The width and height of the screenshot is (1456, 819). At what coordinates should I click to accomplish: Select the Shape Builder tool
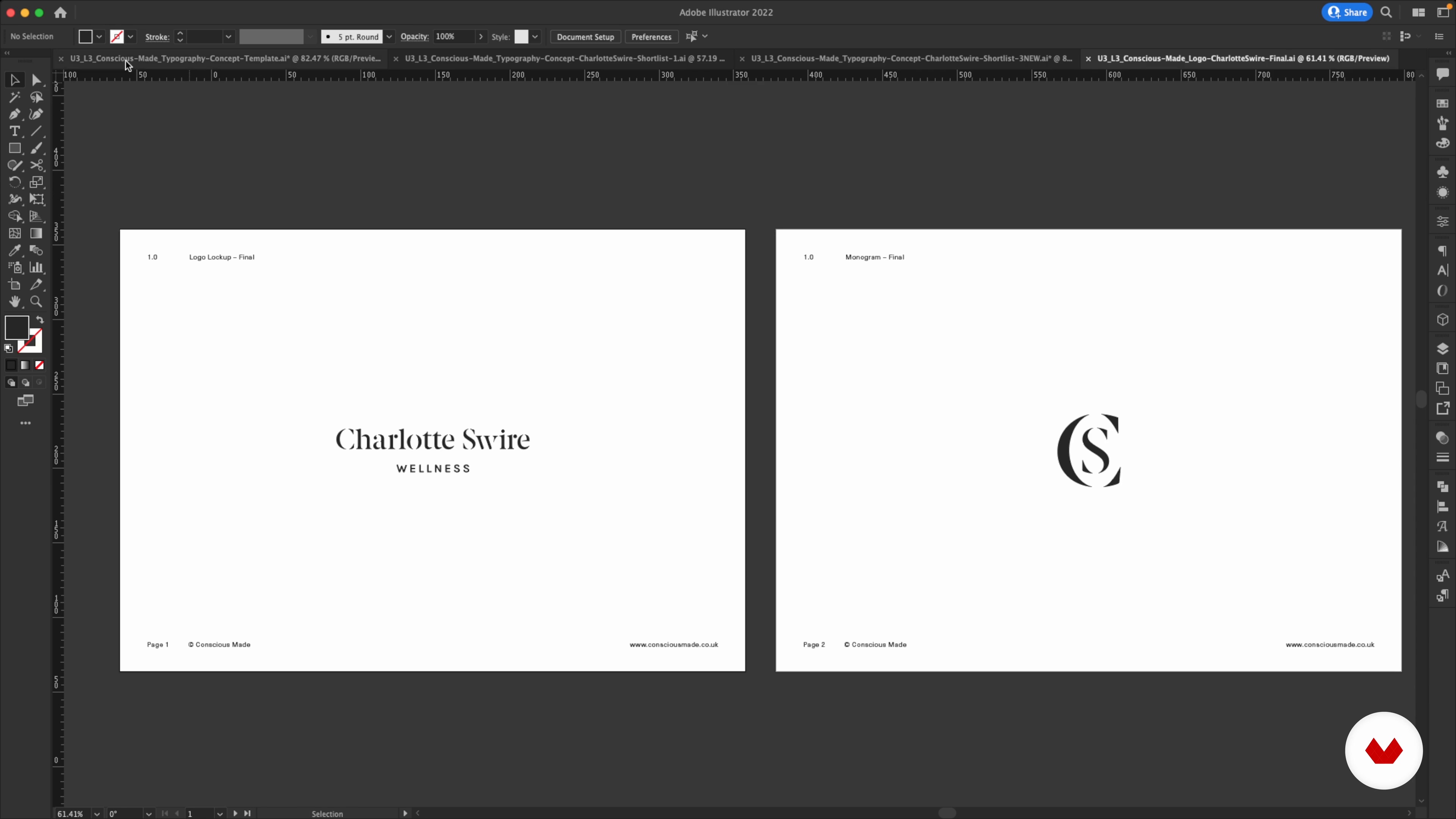(x=15, y=216)
